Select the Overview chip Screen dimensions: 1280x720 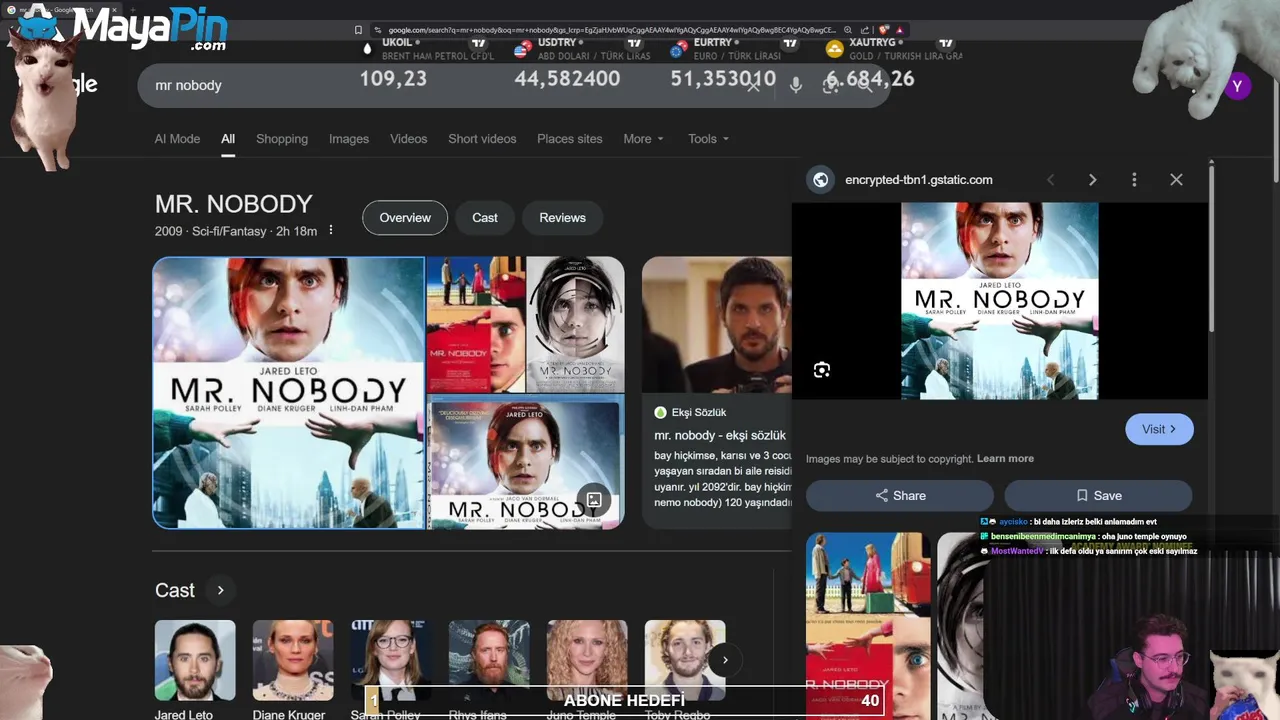pyautogui.click(x=405, y=218)
